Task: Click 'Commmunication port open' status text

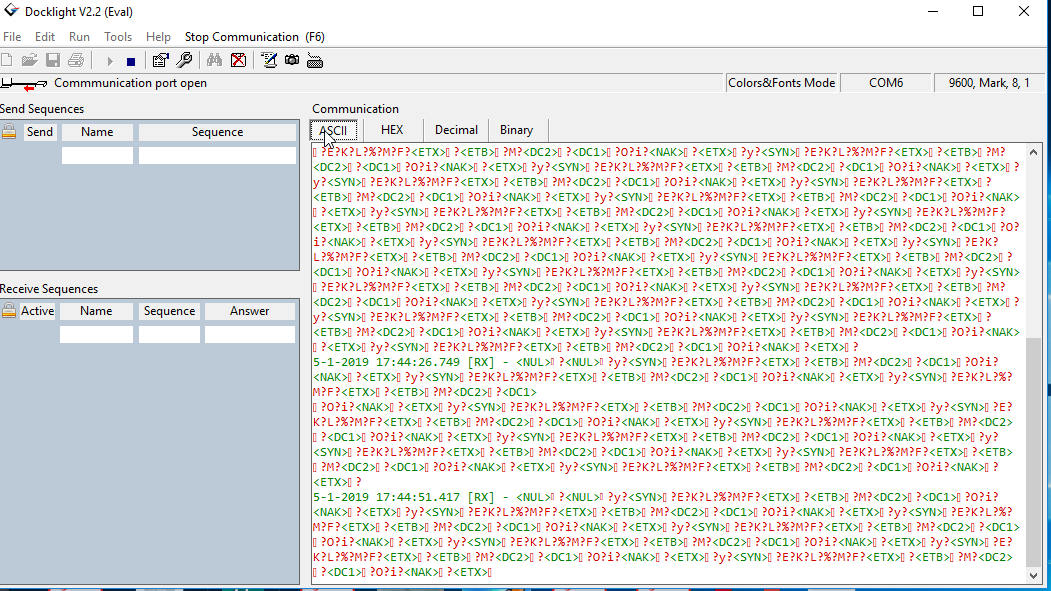Action: pos(131,83)
